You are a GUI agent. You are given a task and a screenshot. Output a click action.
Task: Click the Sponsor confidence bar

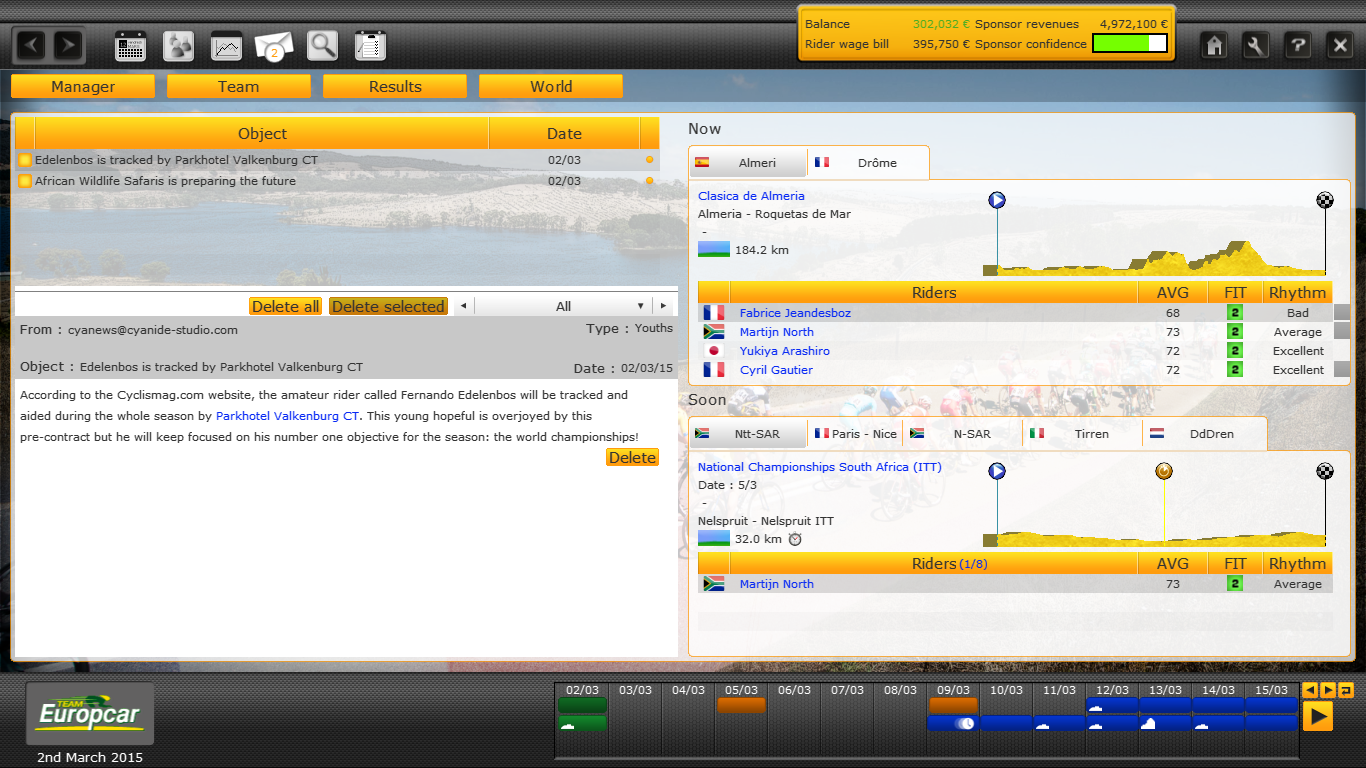[1129, 44]
